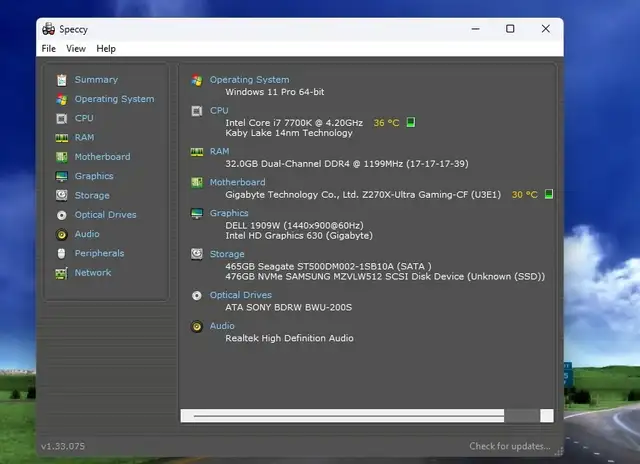The image size is (640, 464).
Task: Click the Speccy app icon in the title bar
Action: pos(49,29)
